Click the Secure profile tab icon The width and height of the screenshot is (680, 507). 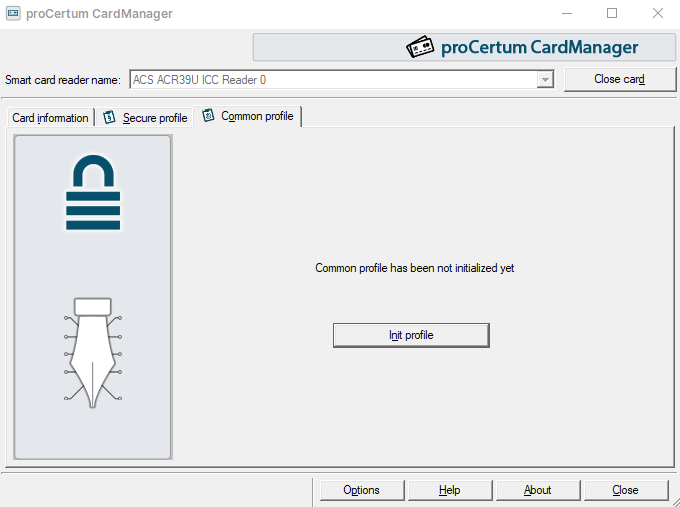(x=109, y=117)
